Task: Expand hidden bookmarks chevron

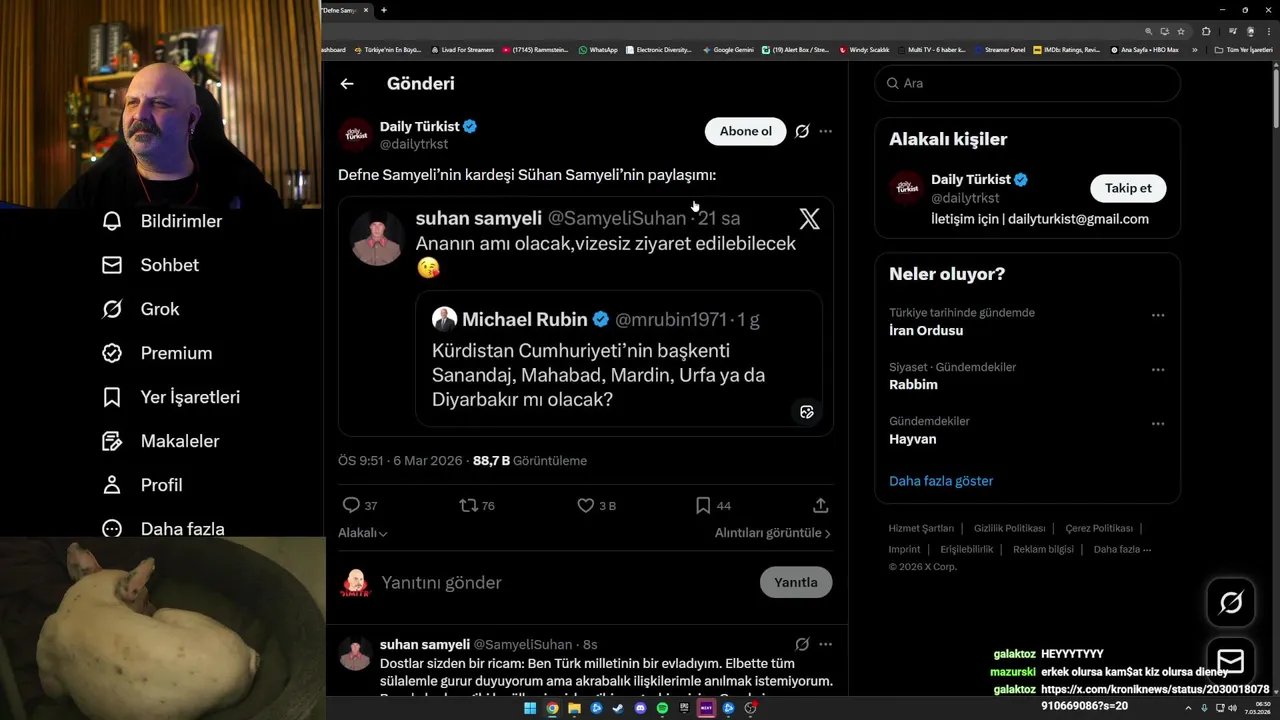Action: pos(1195,49)
